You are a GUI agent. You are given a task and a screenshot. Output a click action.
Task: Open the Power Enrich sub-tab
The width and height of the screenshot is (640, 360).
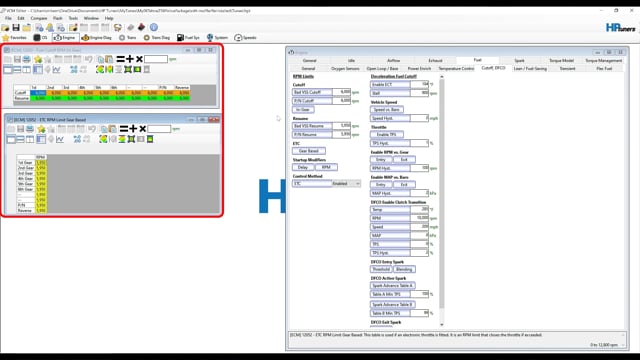419,69
